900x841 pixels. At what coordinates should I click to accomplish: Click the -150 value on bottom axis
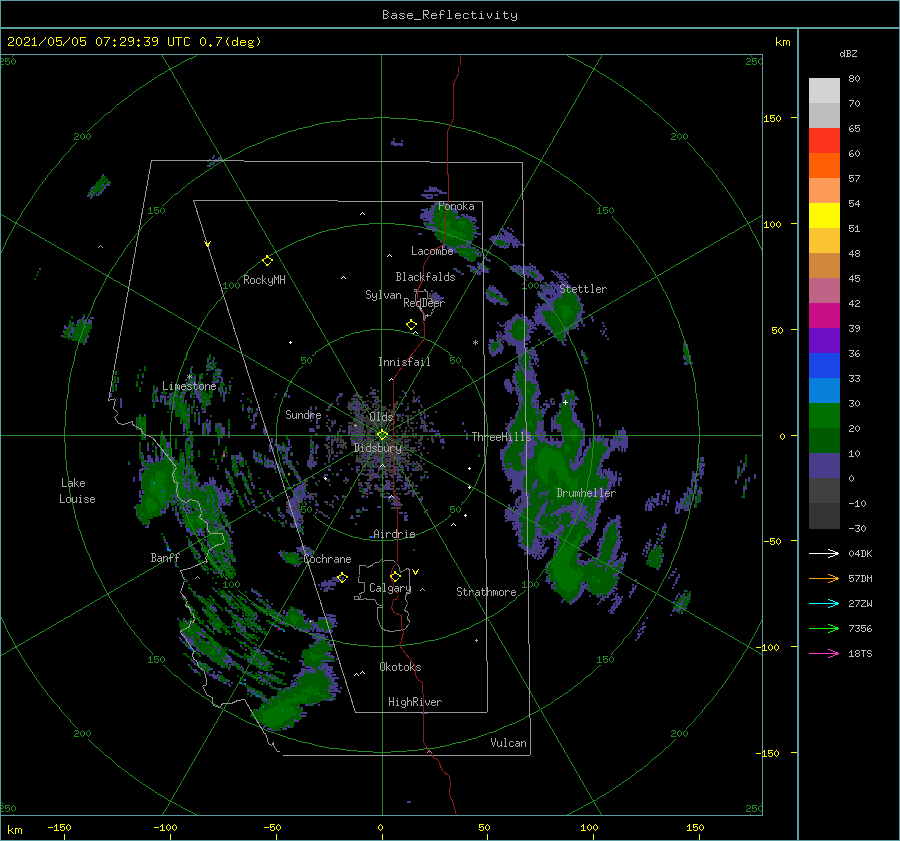click(x=60, y=827)
